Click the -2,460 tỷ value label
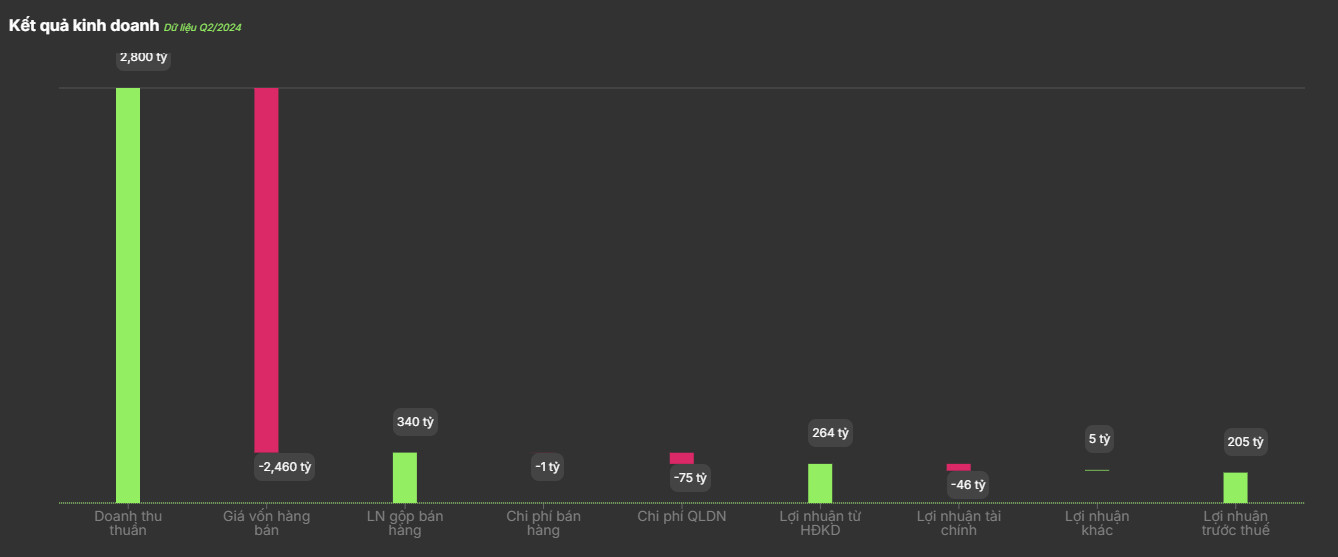Image resolution: width=1338 pixels, height=557 pixels. pos(285,467)
